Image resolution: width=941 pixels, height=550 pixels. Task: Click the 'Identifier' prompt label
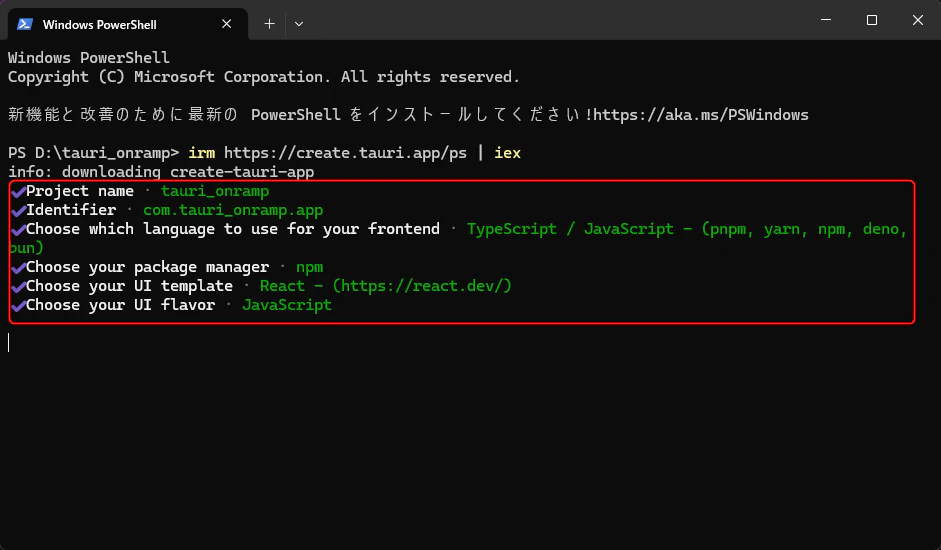click(71, 210)
